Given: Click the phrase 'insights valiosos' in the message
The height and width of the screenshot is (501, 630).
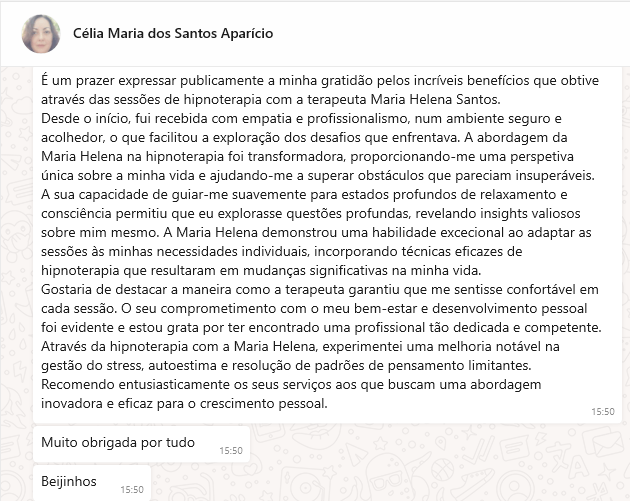Looking at the screenshot, I should coord(530,214).
